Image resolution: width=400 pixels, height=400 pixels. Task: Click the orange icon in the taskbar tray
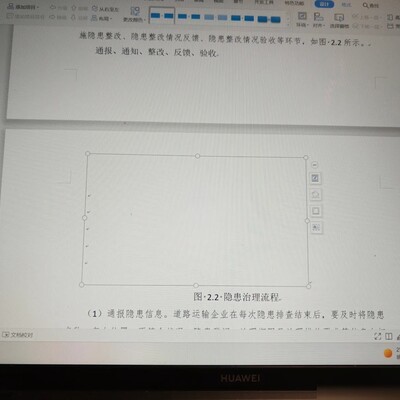point(388,353)
